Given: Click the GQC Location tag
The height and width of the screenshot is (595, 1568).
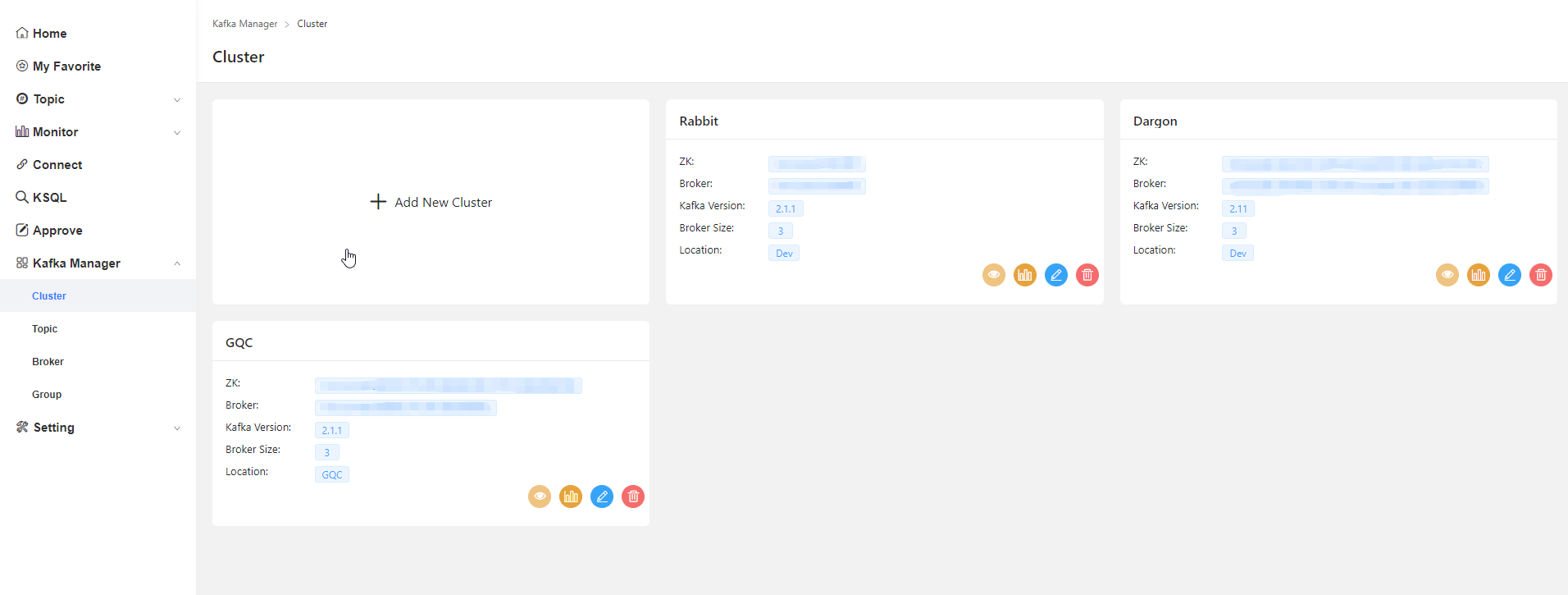Looking at the screenshot, I should tap(332, 474).
